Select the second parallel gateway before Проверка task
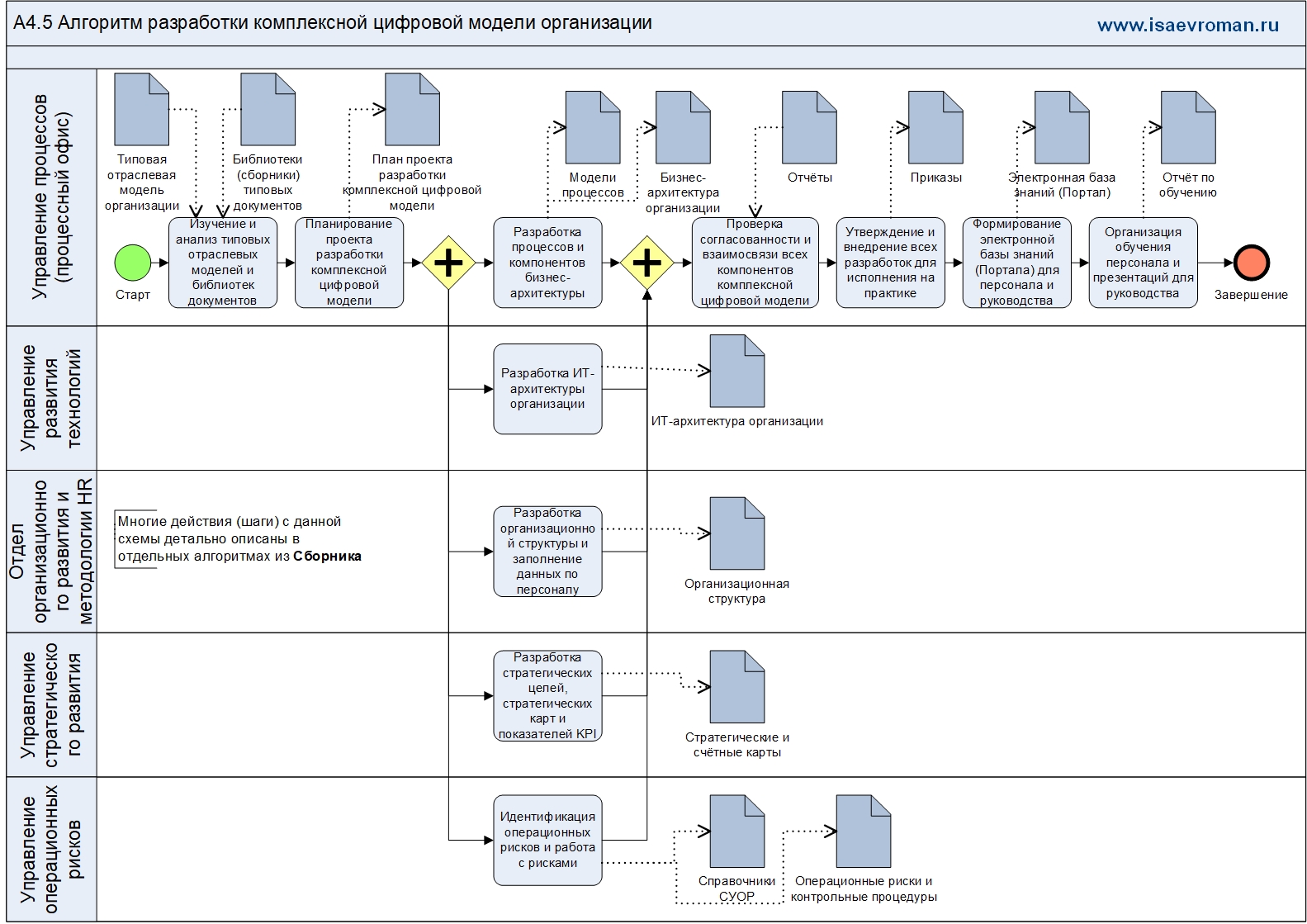This screenshot has width=1307, height=924. coord(646,263)
